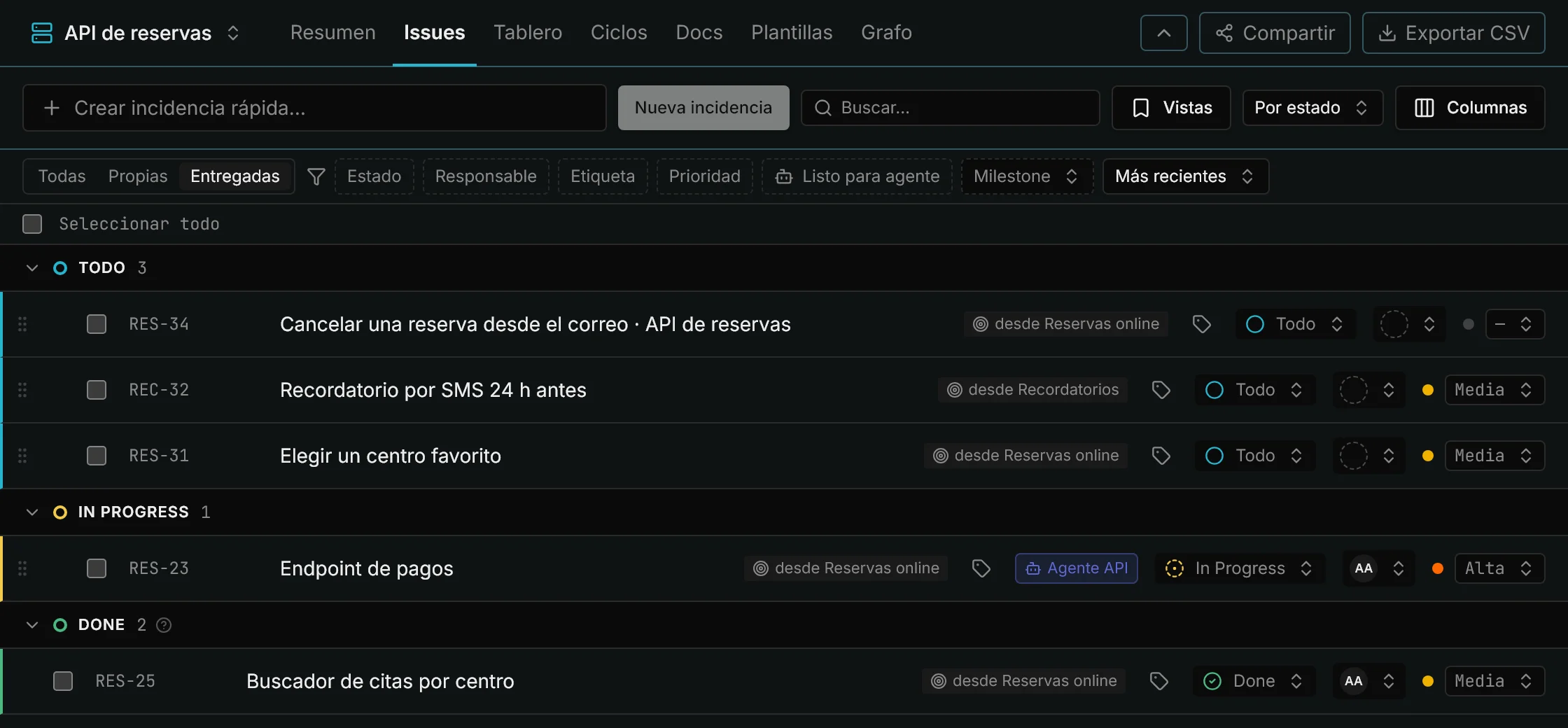1568x728 pixels.
Task: Click the Exportar CSV button
Action: coord(1453,33)
